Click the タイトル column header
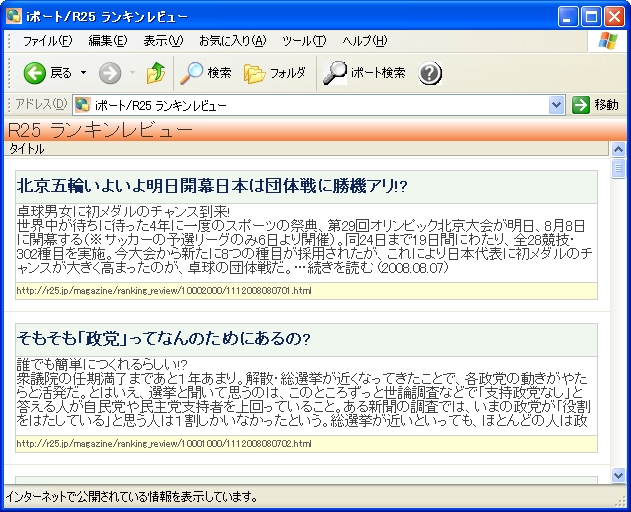This screenshot has width=631, height=512. [x=307, y=149]
